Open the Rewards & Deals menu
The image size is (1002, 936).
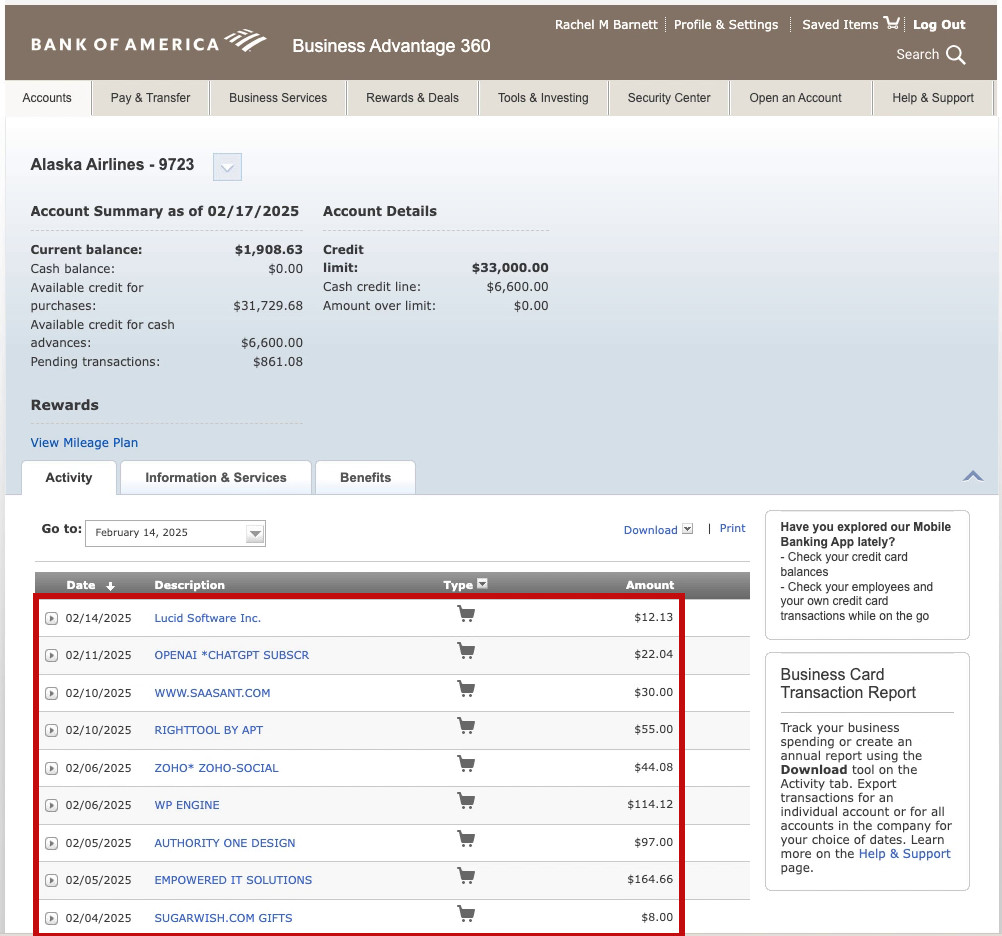tap(412, 98)
